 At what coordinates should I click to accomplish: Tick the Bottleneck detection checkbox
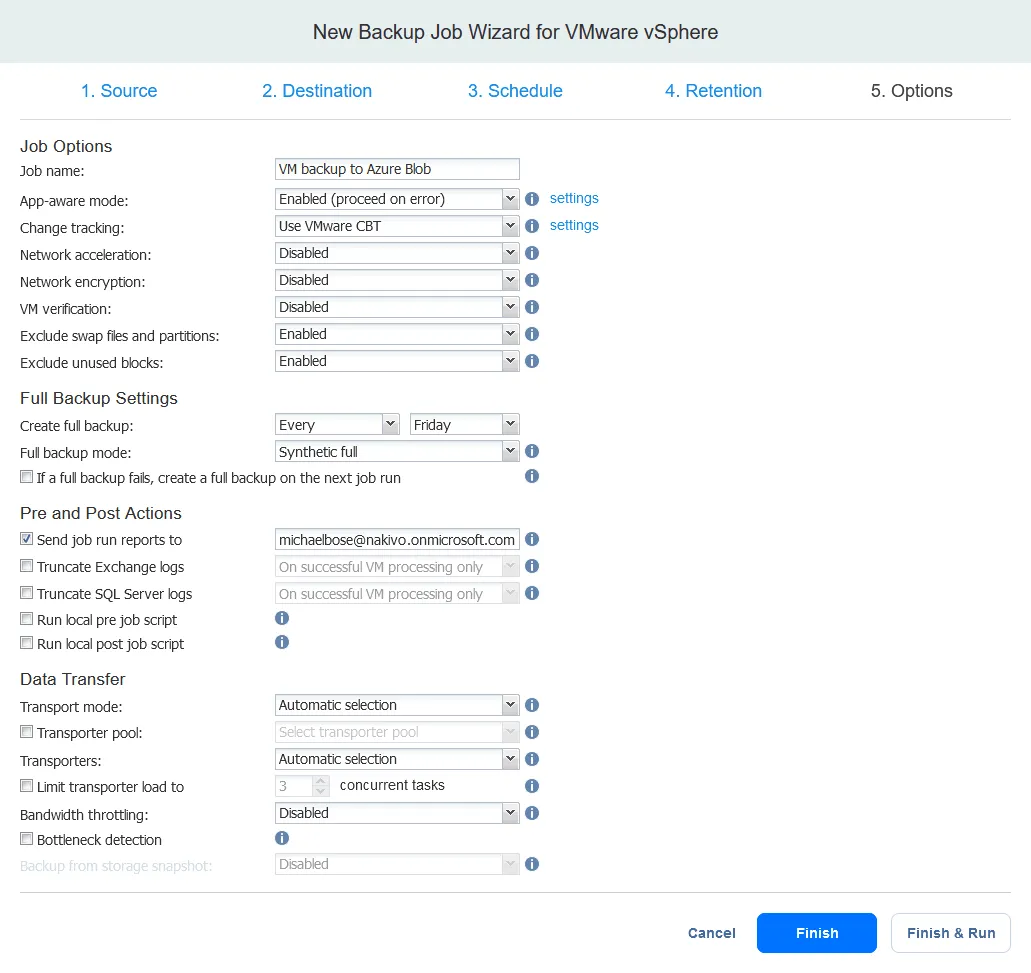coord(27,840)
